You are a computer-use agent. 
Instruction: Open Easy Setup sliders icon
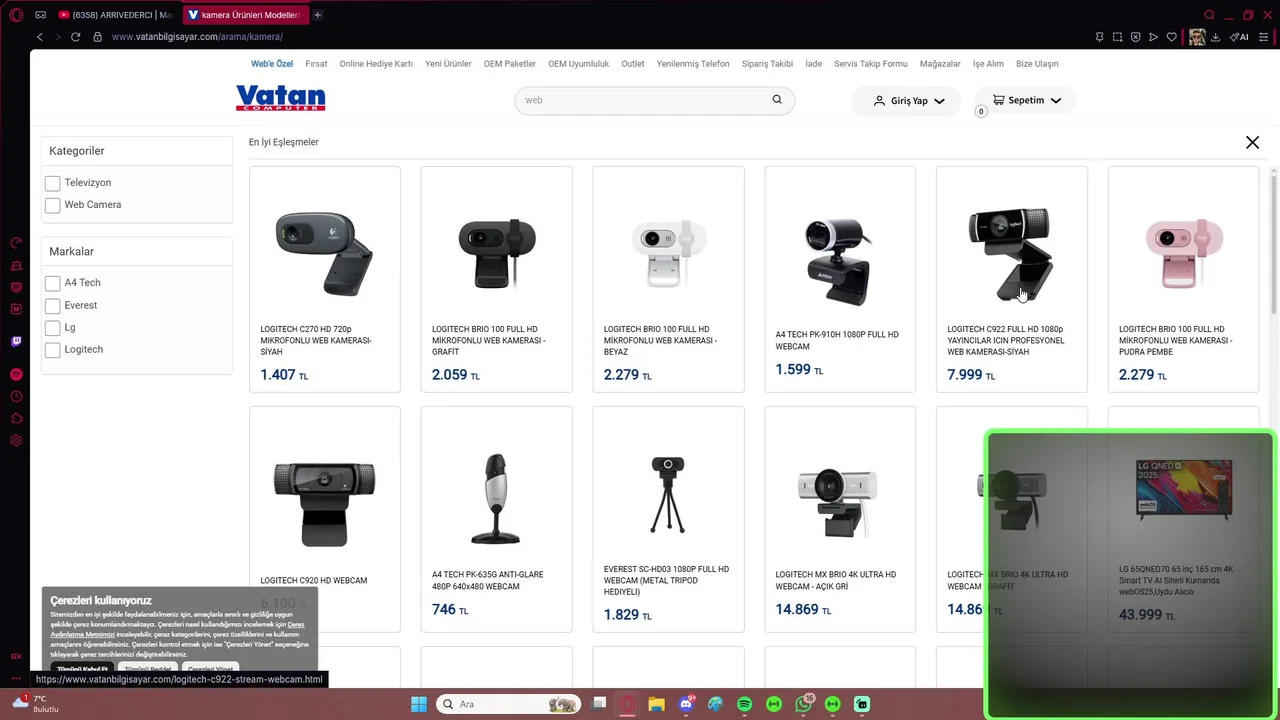point(1263,37)
